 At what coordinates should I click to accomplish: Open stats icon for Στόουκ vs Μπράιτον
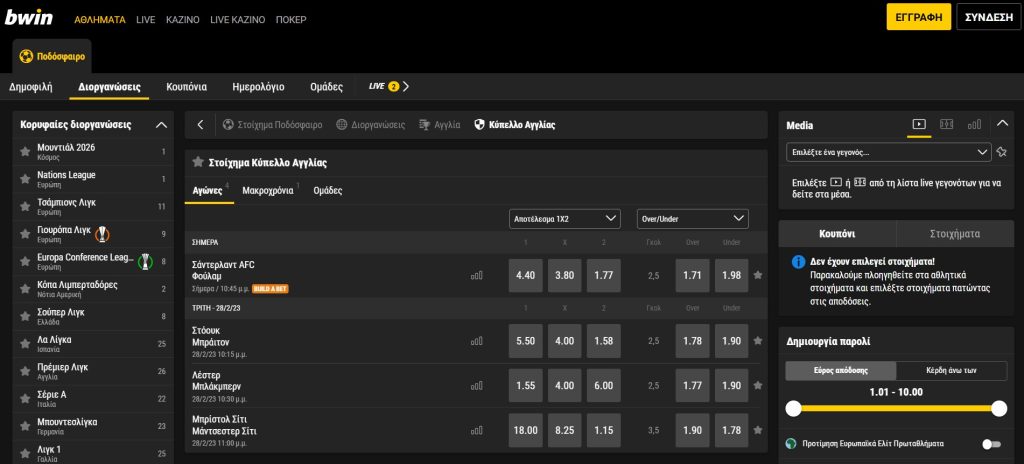coord(477,341)
